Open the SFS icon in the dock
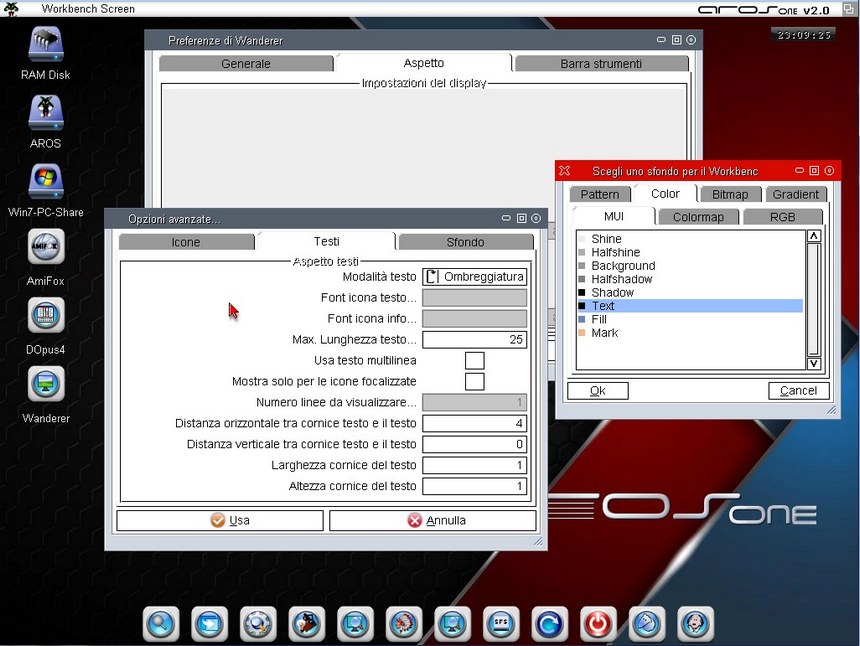 [x=500, y=623]
